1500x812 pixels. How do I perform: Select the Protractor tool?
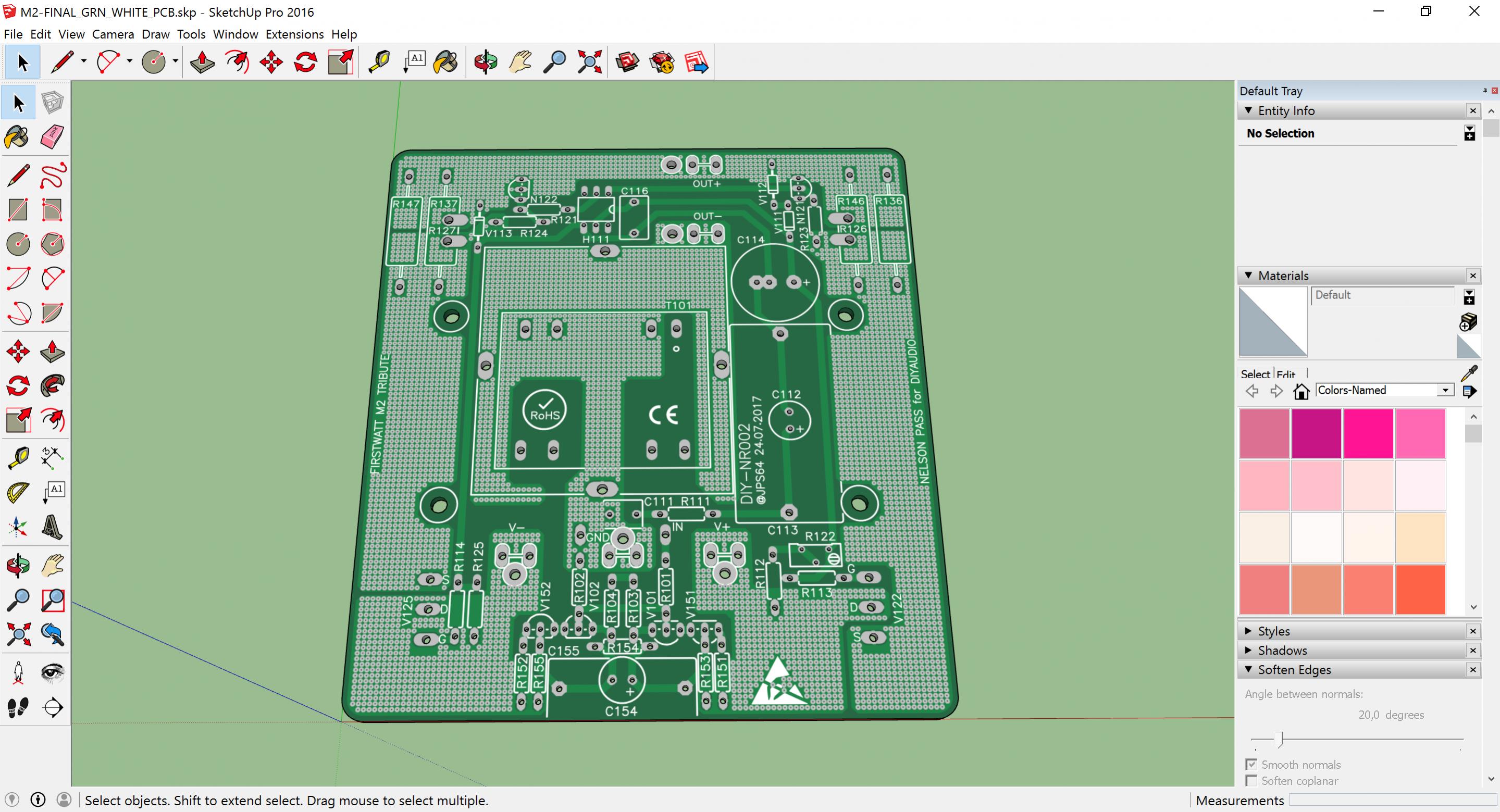click(x=18, y=492)
